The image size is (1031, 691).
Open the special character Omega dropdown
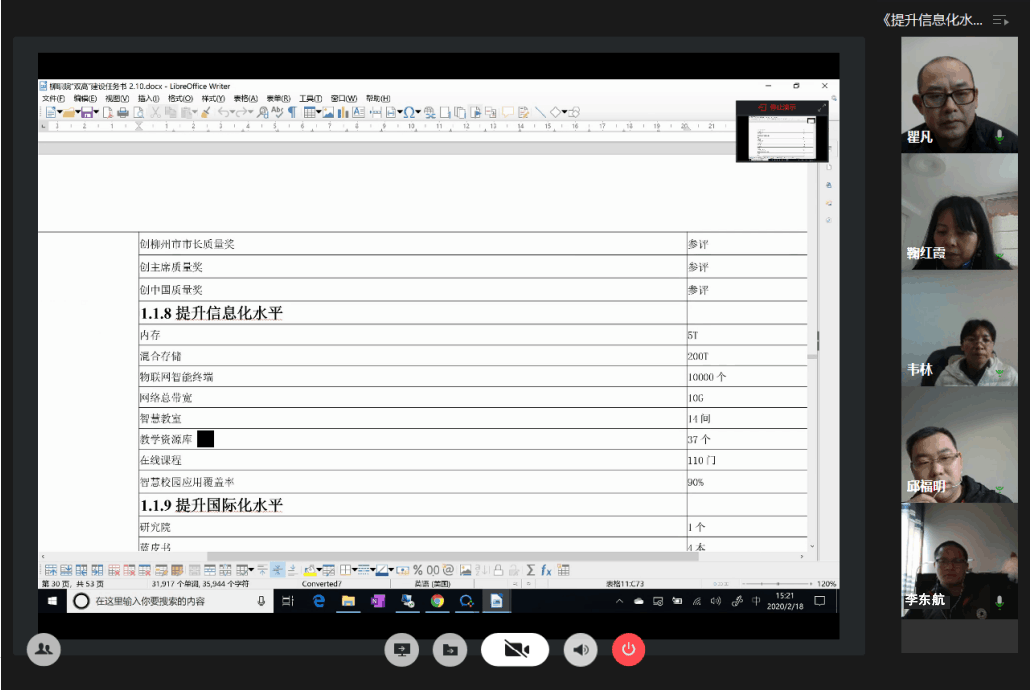click(x=417, y=113)
